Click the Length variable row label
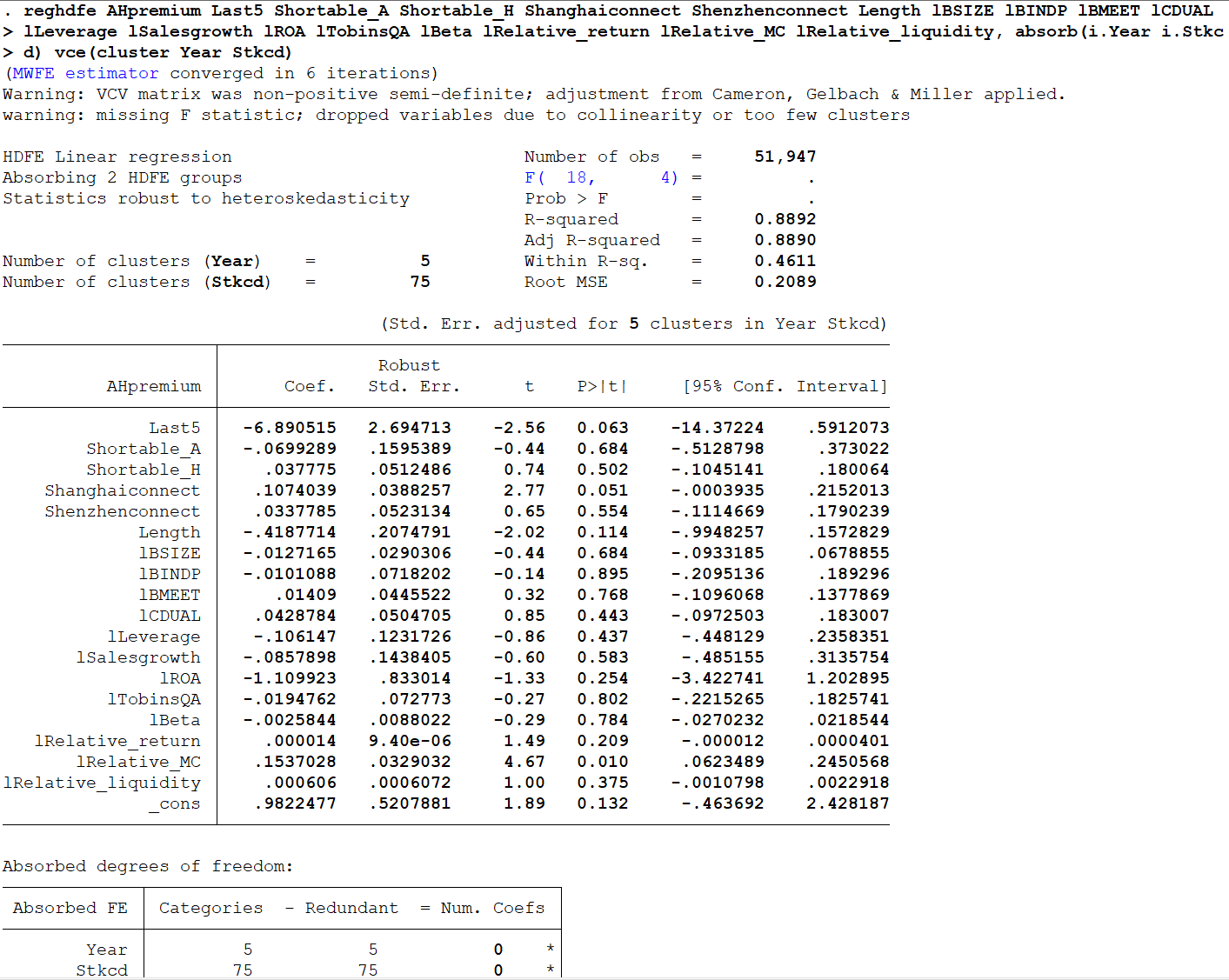The image size is (1229, 980). tap(170, 532)
